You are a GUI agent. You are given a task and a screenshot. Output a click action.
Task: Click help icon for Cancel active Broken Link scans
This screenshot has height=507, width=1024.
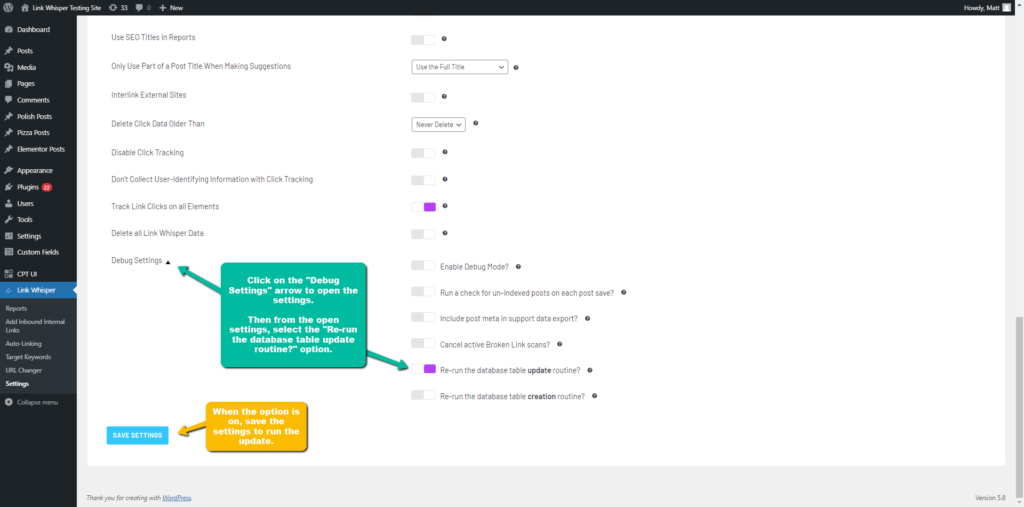coord(560,344)
